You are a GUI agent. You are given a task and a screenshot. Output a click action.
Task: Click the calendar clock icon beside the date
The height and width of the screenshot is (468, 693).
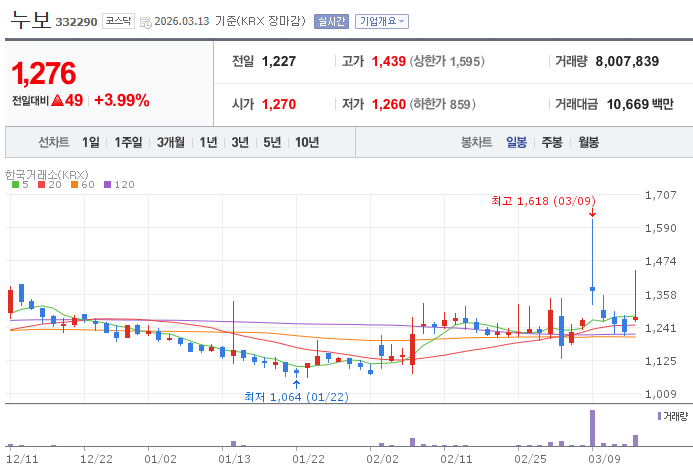click(x=145, y=22)
